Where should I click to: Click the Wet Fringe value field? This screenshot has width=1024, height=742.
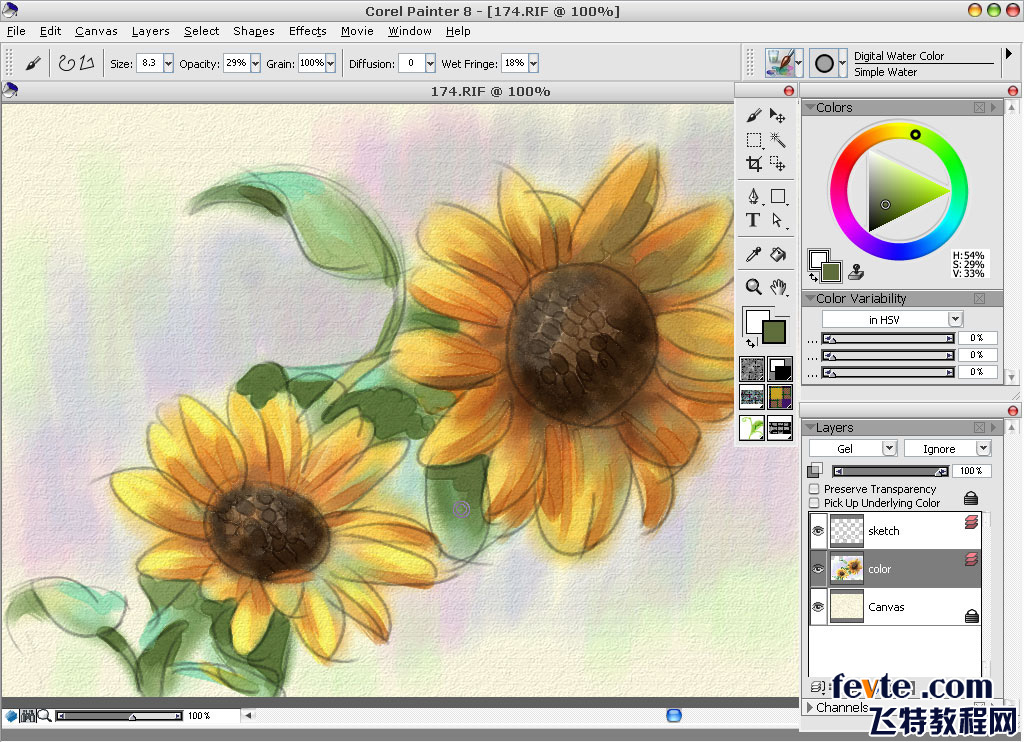[513, 63]
